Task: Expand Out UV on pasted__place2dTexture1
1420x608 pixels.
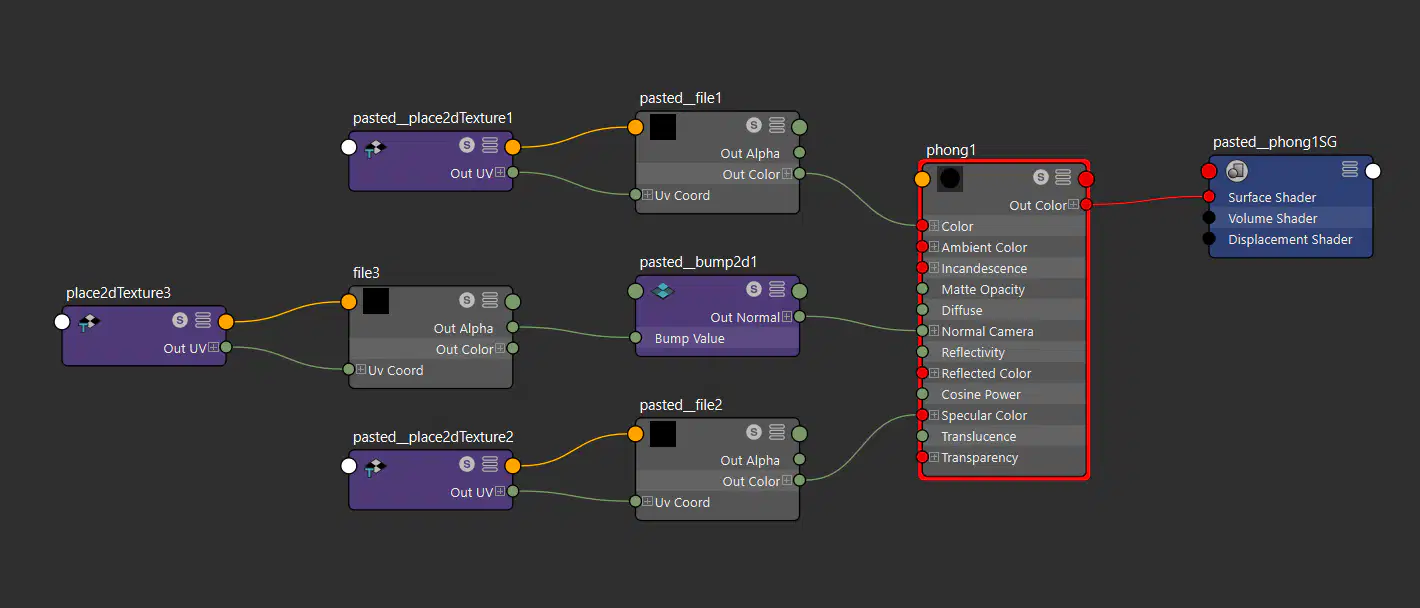Action: pos(499,173)
